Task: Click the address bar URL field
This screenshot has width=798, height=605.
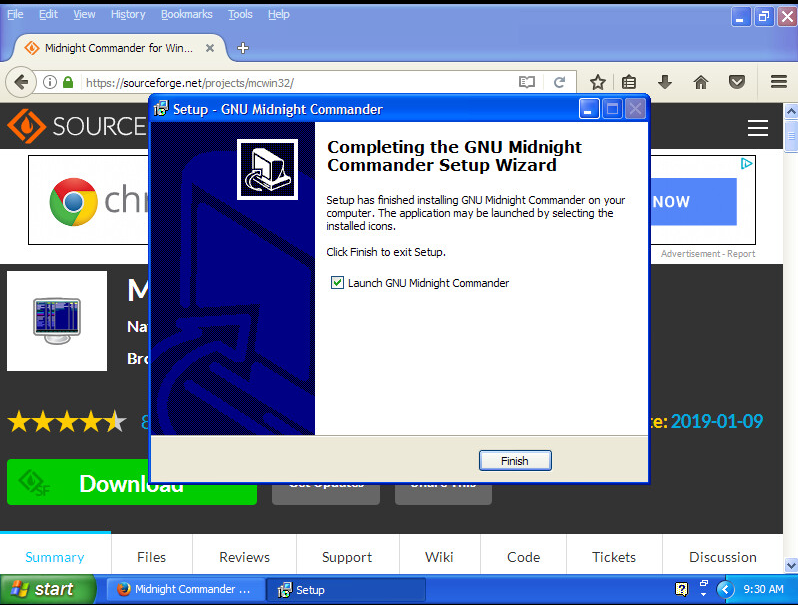Action: (298, 82)
